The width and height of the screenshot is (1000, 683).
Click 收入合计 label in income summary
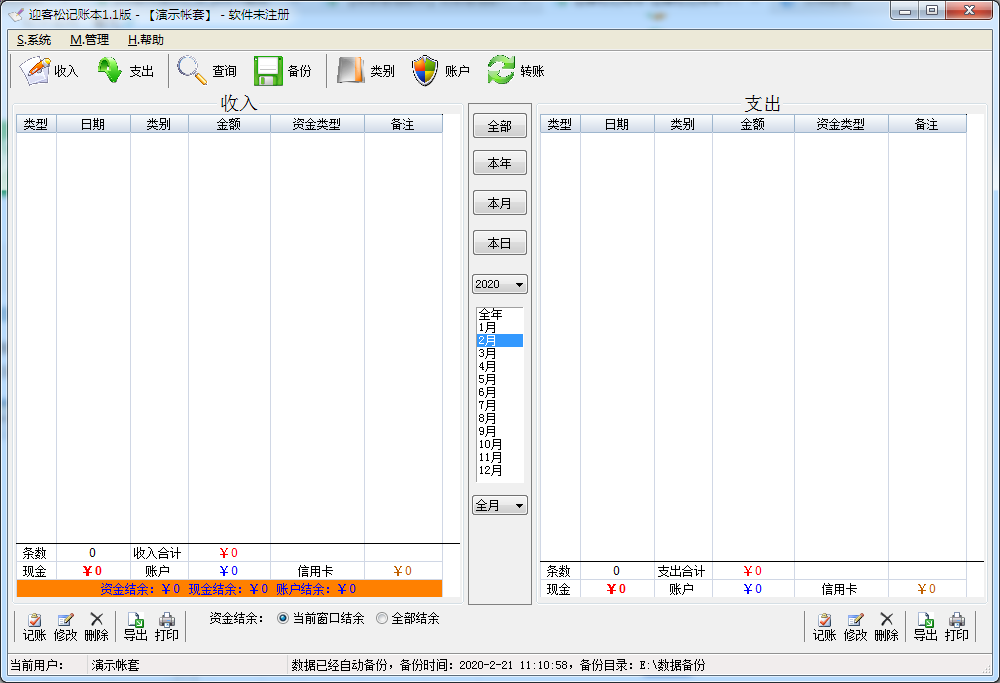point(158,553)
